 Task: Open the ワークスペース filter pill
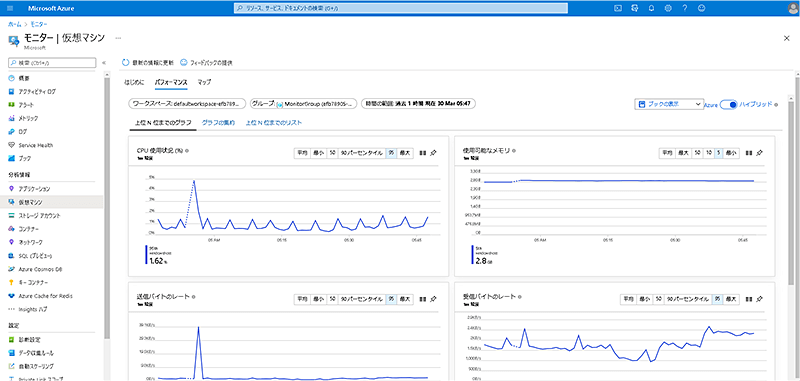[187, 104]
